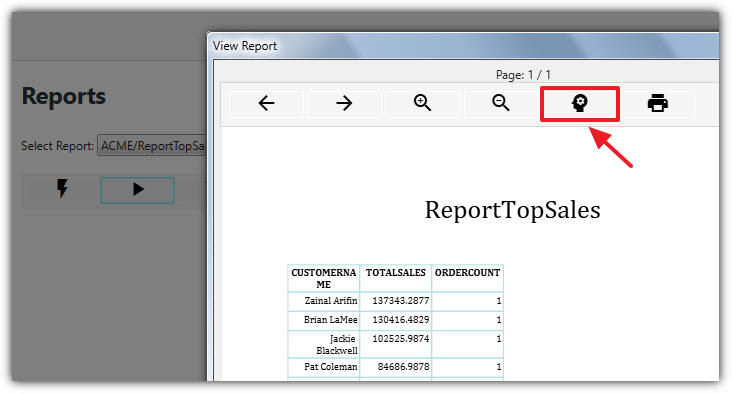
Task: Select the Brian LaMee cell
Action: click(x=324, y=320)
